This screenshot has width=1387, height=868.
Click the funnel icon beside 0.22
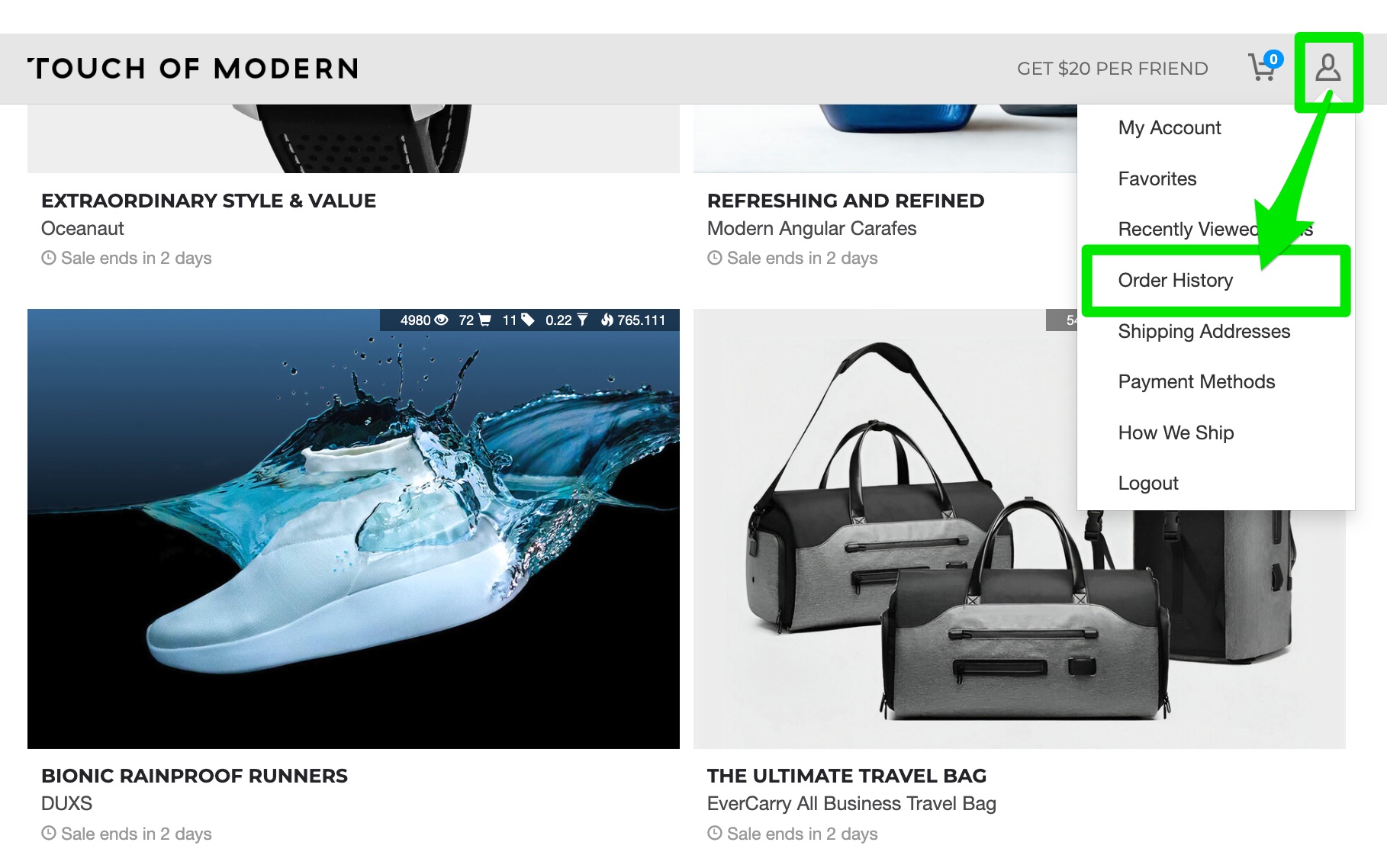[x=582, y=320]
